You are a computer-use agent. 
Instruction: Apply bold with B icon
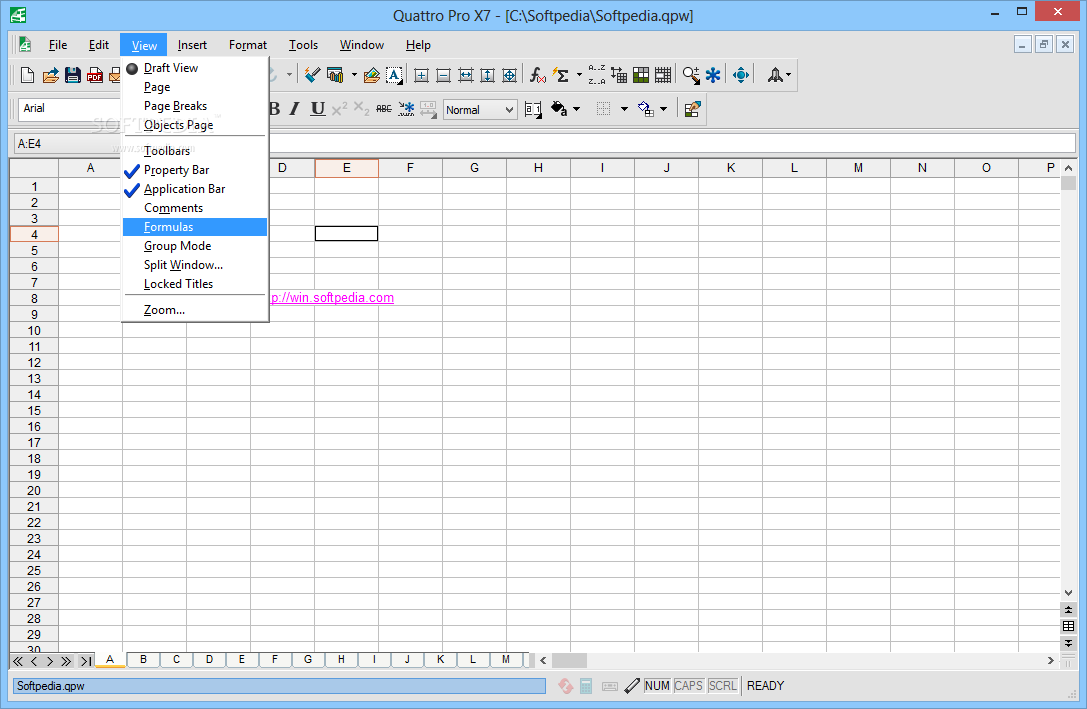(275, 109)
